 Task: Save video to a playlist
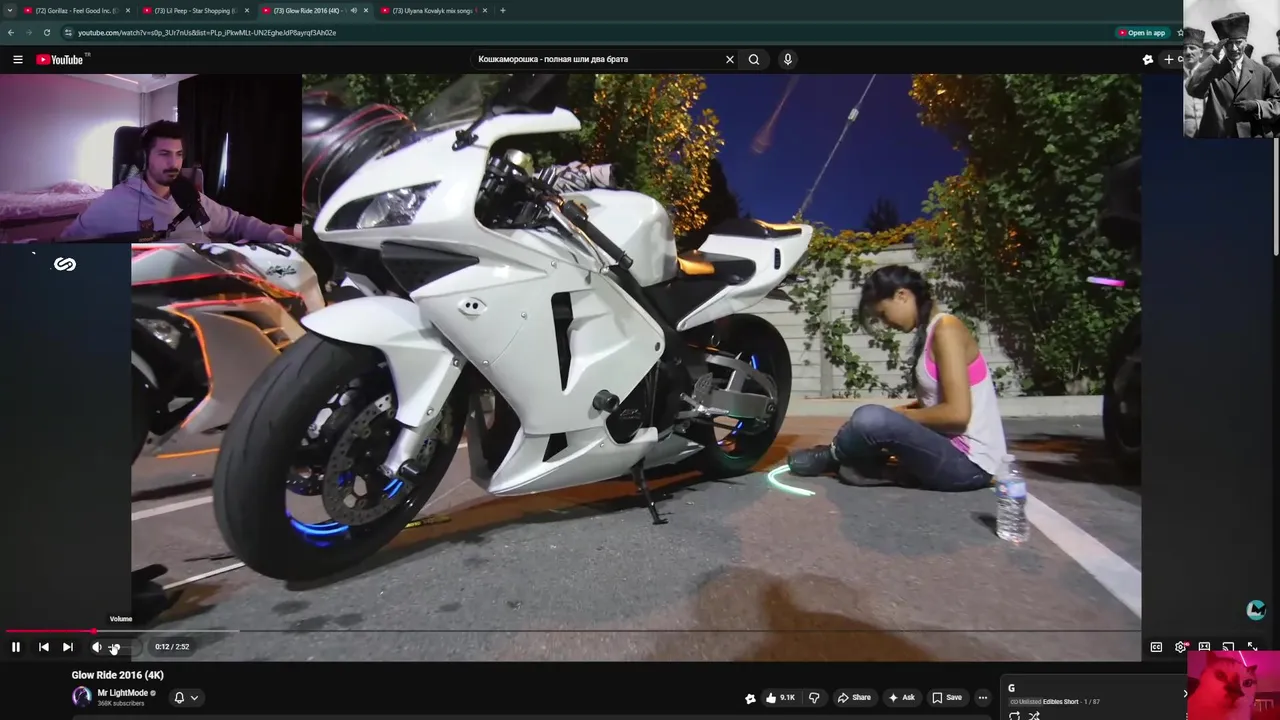point(947,697)
